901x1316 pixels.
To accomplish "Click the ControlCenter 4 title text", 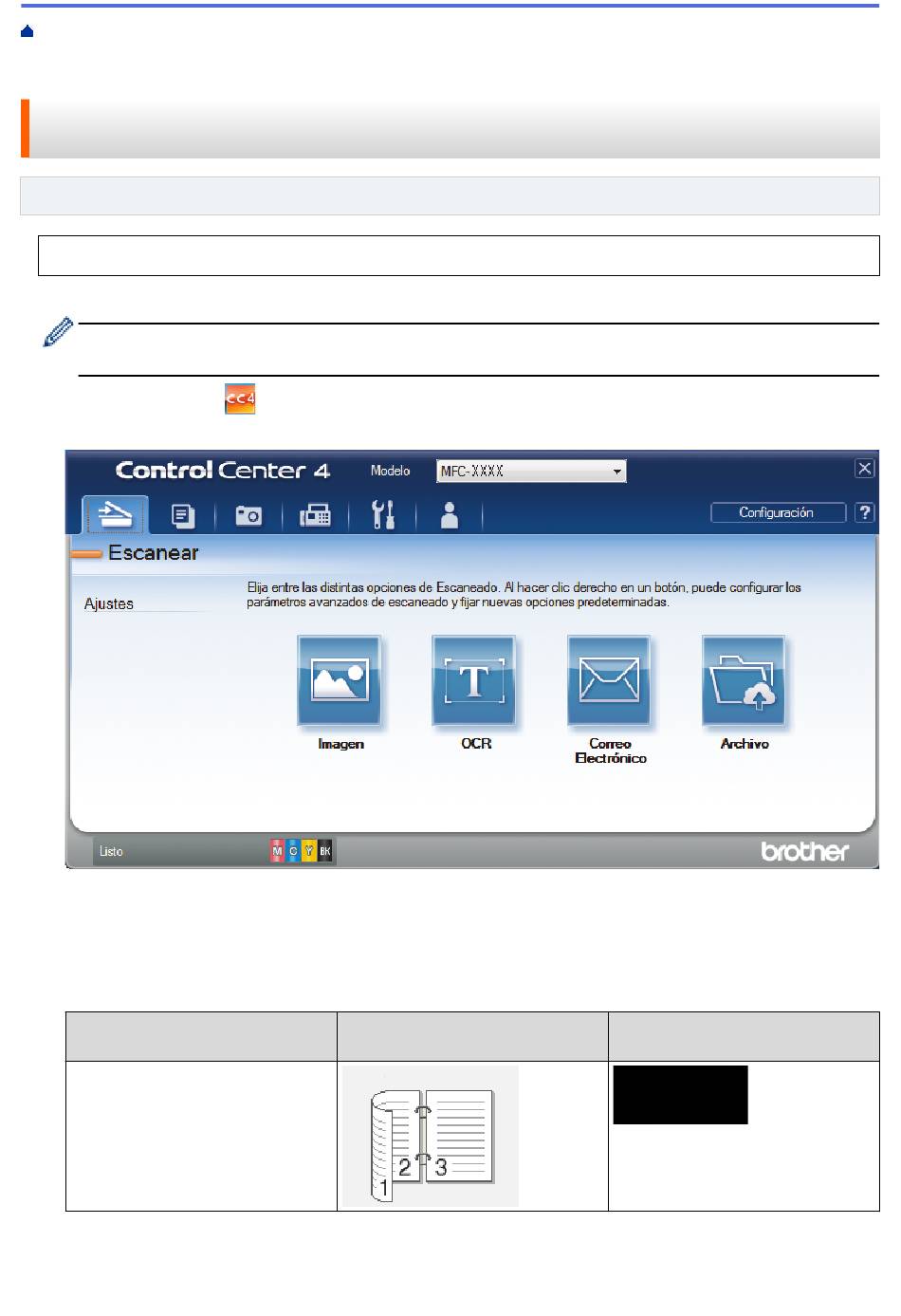I will pyautogui.click(x=223, y=470).
